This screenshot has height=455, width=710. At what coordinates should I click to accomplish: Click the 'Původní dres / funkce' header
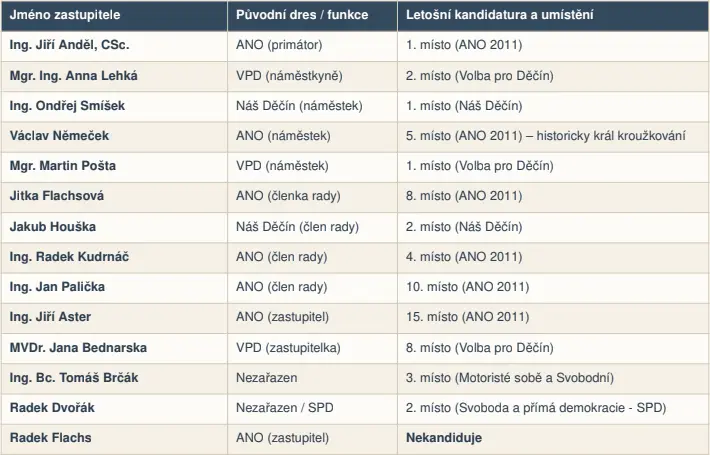point(302,15)
